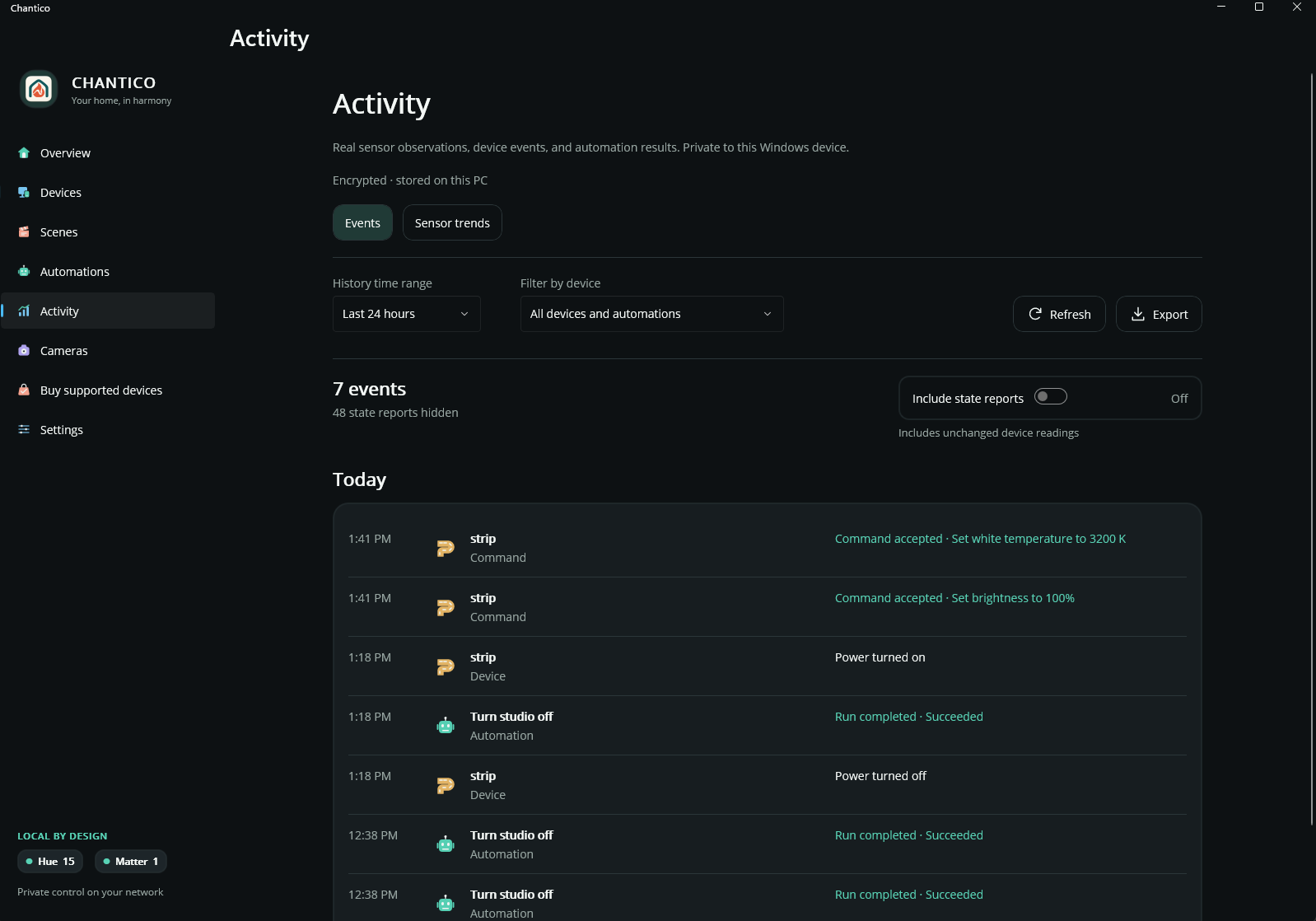This screenshot has width=1316, height=921.
Task: Click the Chantico flame logo icon
Action: [39, 89]
